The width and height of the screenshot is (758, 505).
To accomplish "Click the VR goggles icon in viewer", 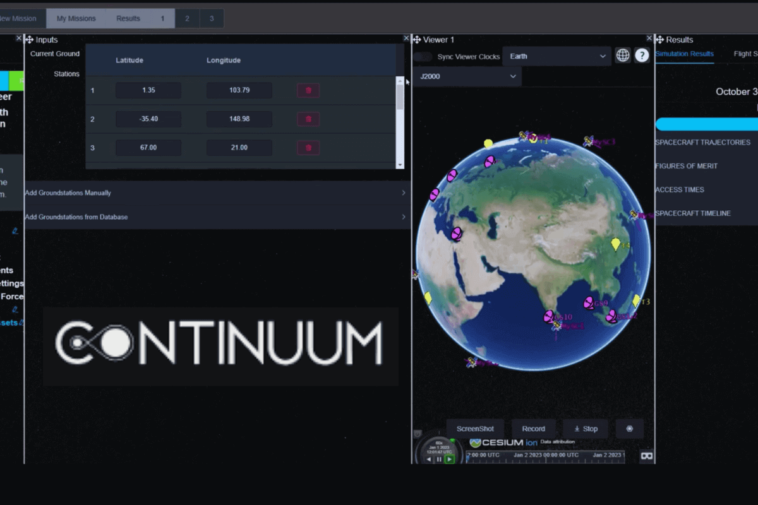I will tap(646, 455).
